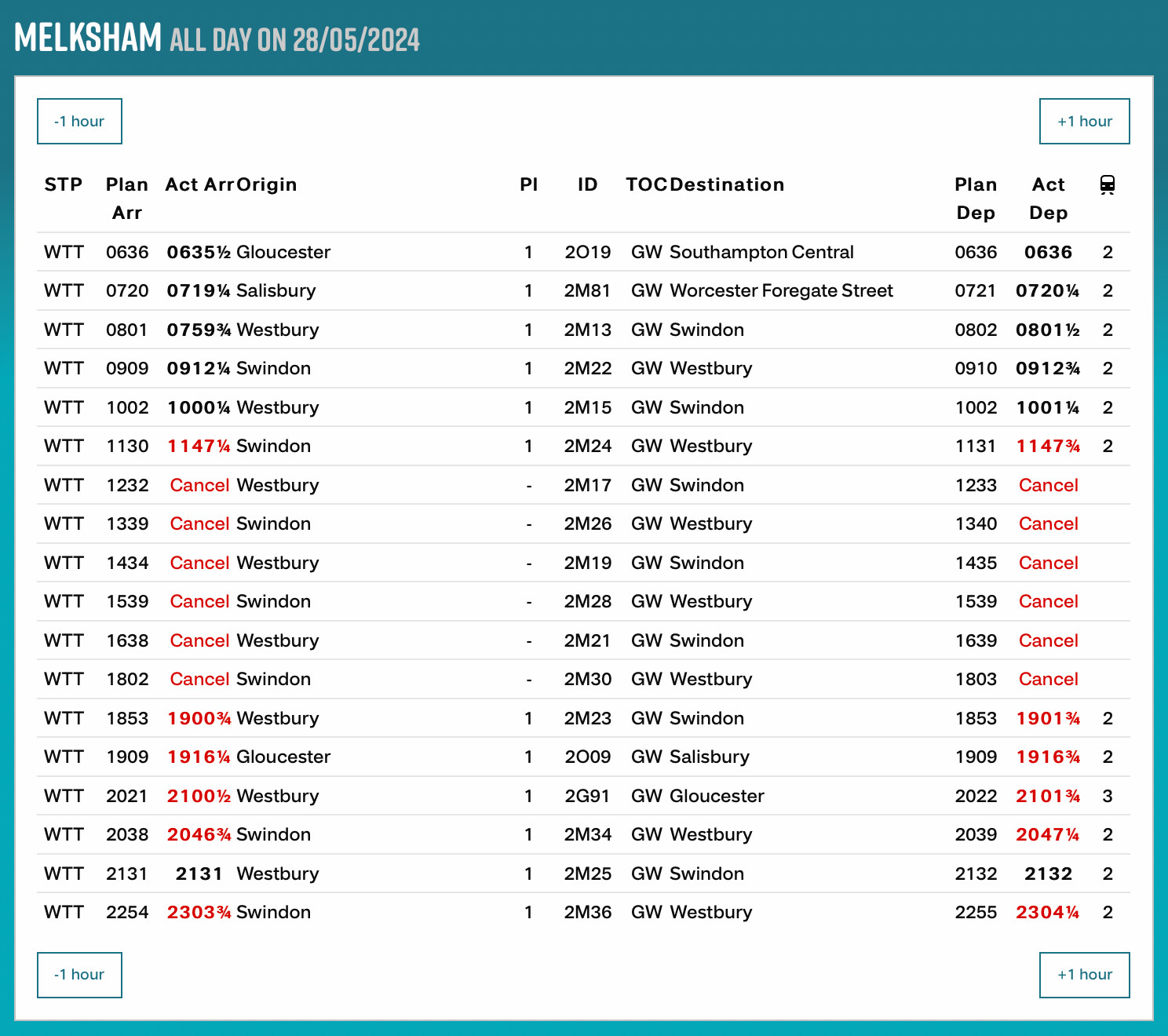1168x1036 pixels.
Task: Click train ID 2O09 to Salisbury
Action: coord(587,757)
